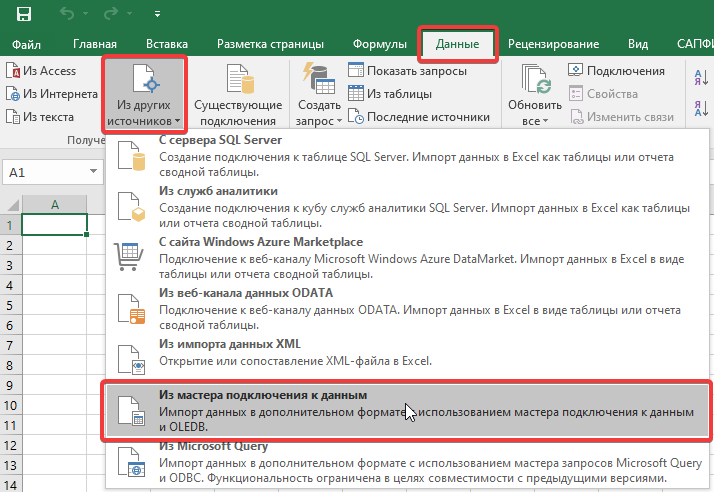Switch to the Разметка страницы tab
The height and width of the screenshot is (492, 714).
[x=270, y=44]
